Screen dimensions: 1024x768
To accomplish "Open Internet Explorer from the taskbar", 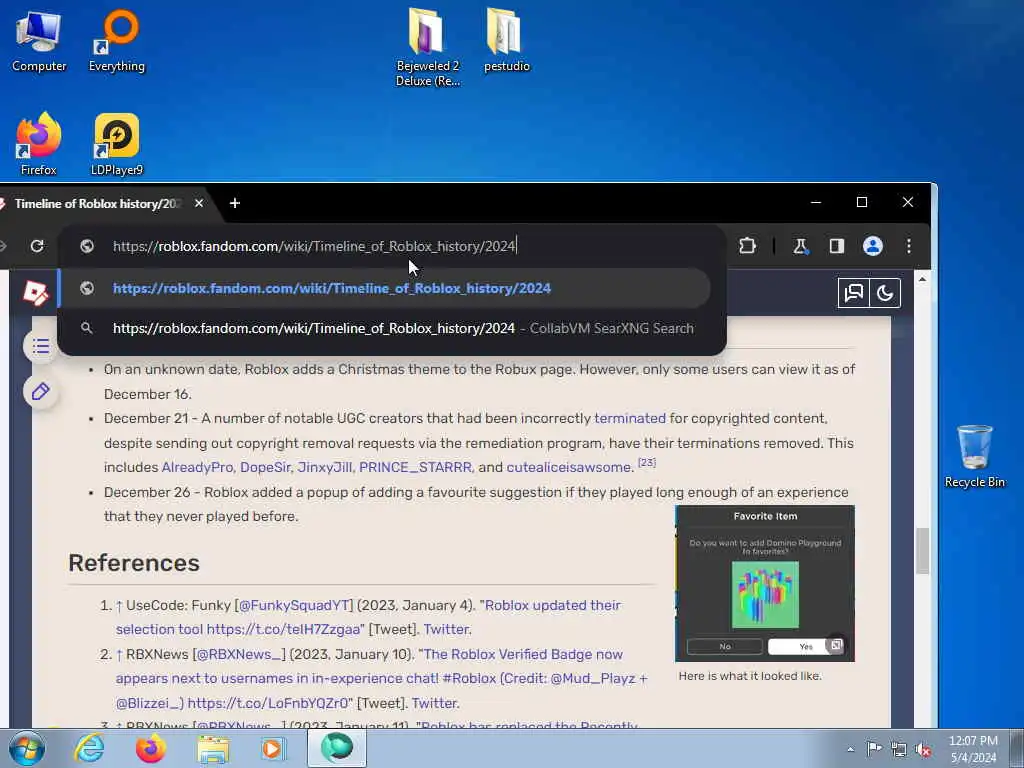I will click(x=89, y=748).
